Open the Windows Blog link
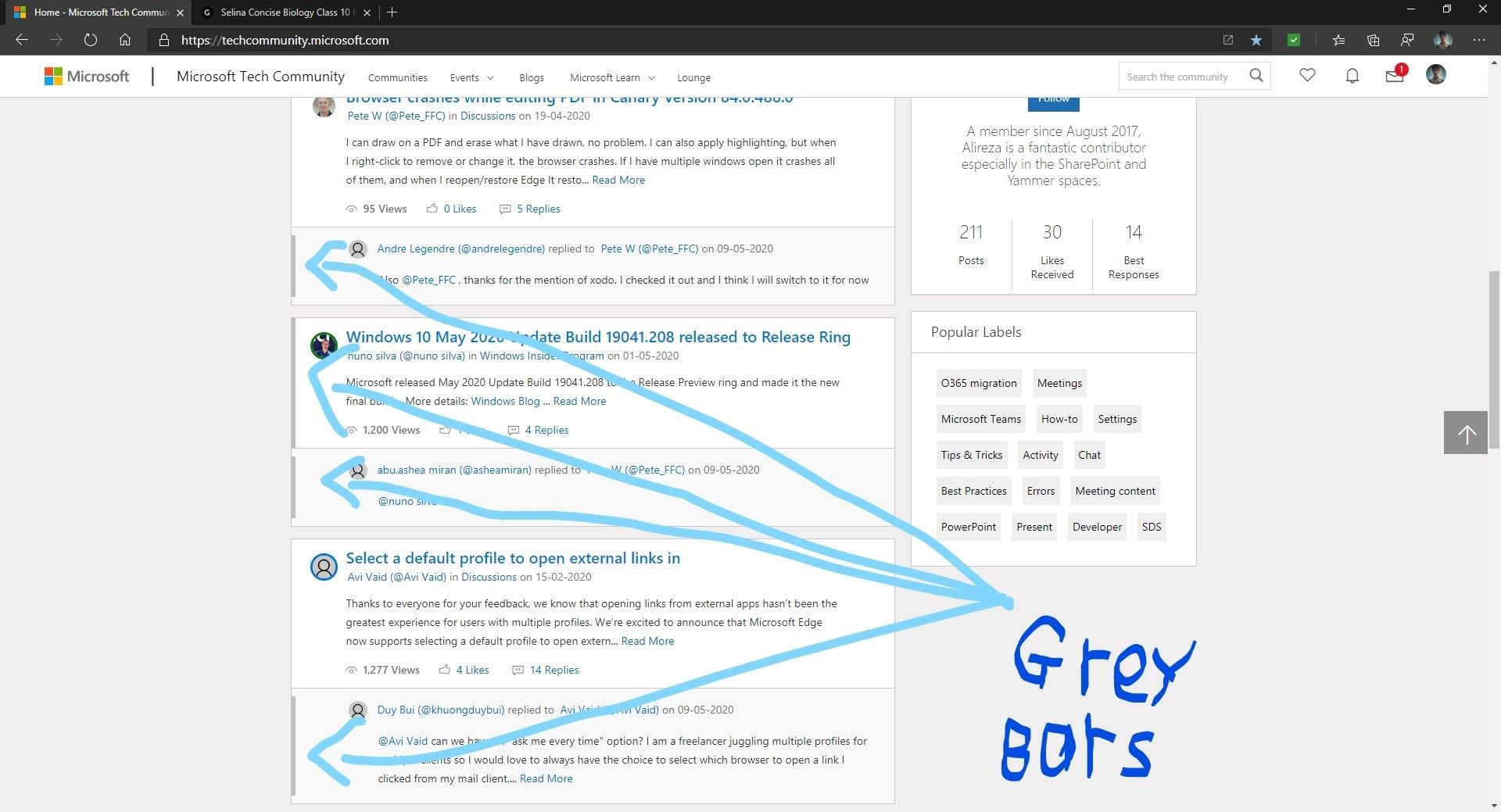 click(x=507, y=401)
